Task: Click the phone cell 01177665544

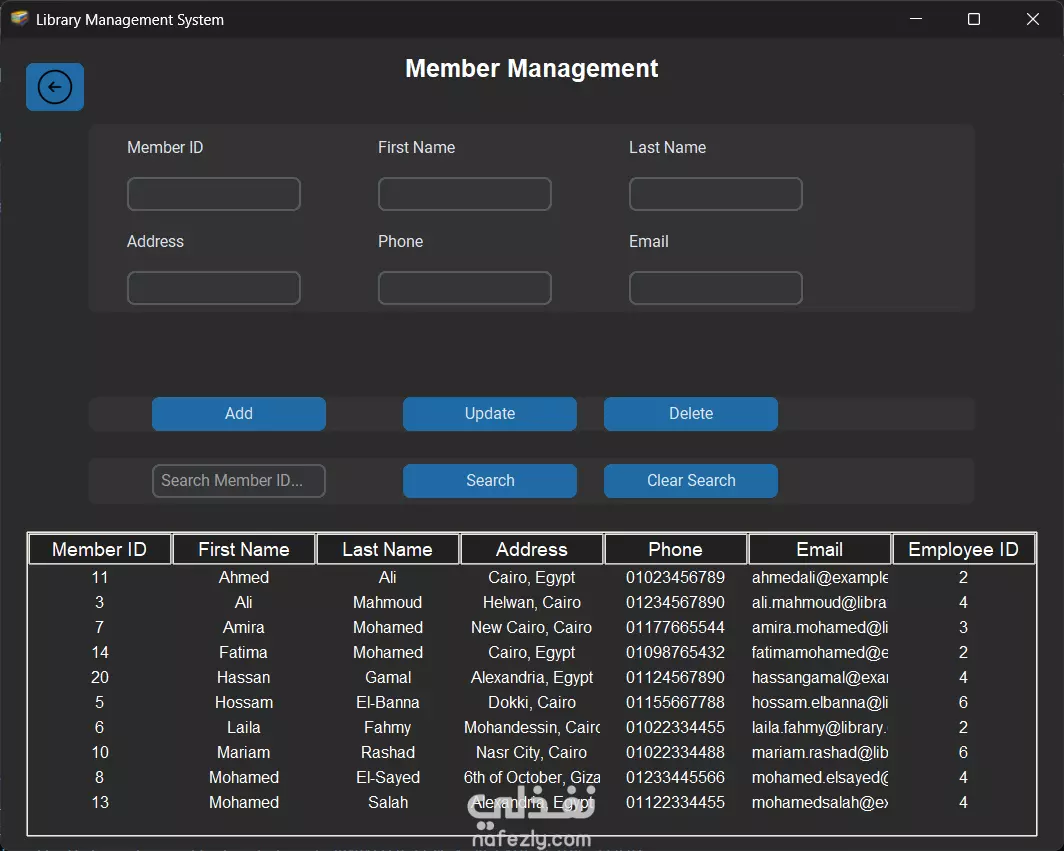Action: coord(675,628)
